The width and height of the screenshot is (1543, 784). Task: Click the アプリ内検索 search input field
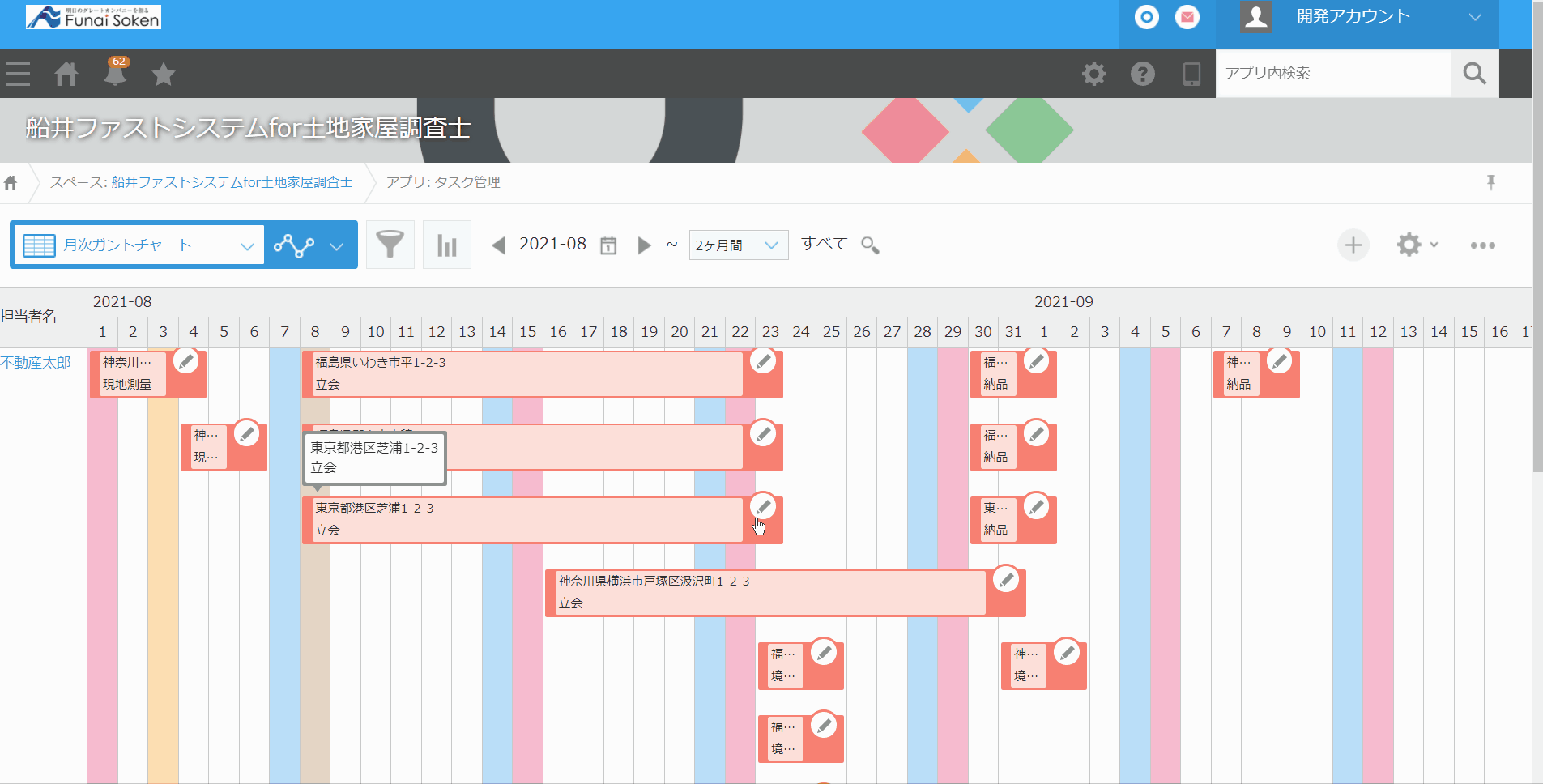[1332, 74]
